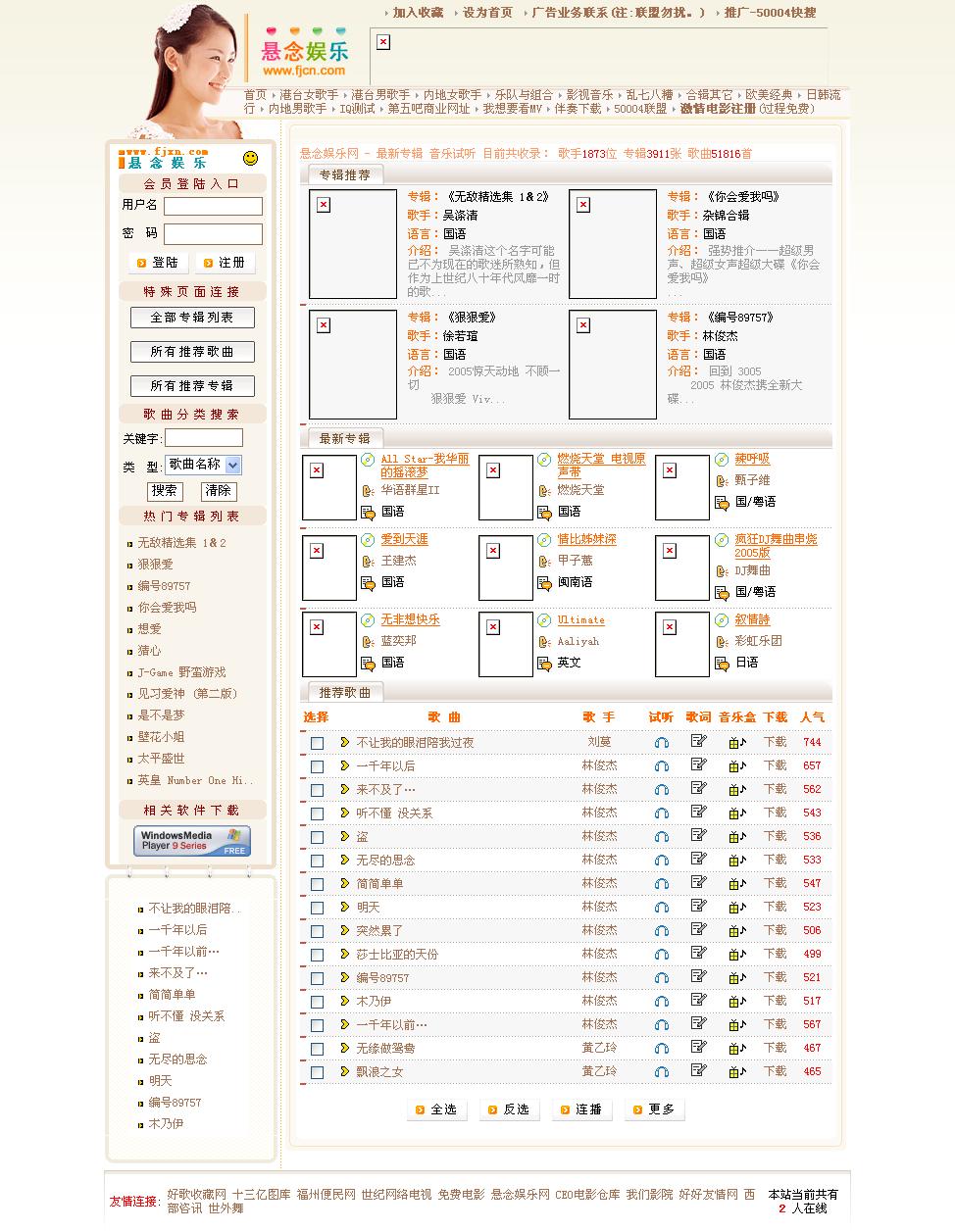Check box for 飘浪之女

tap(317, 1072)
